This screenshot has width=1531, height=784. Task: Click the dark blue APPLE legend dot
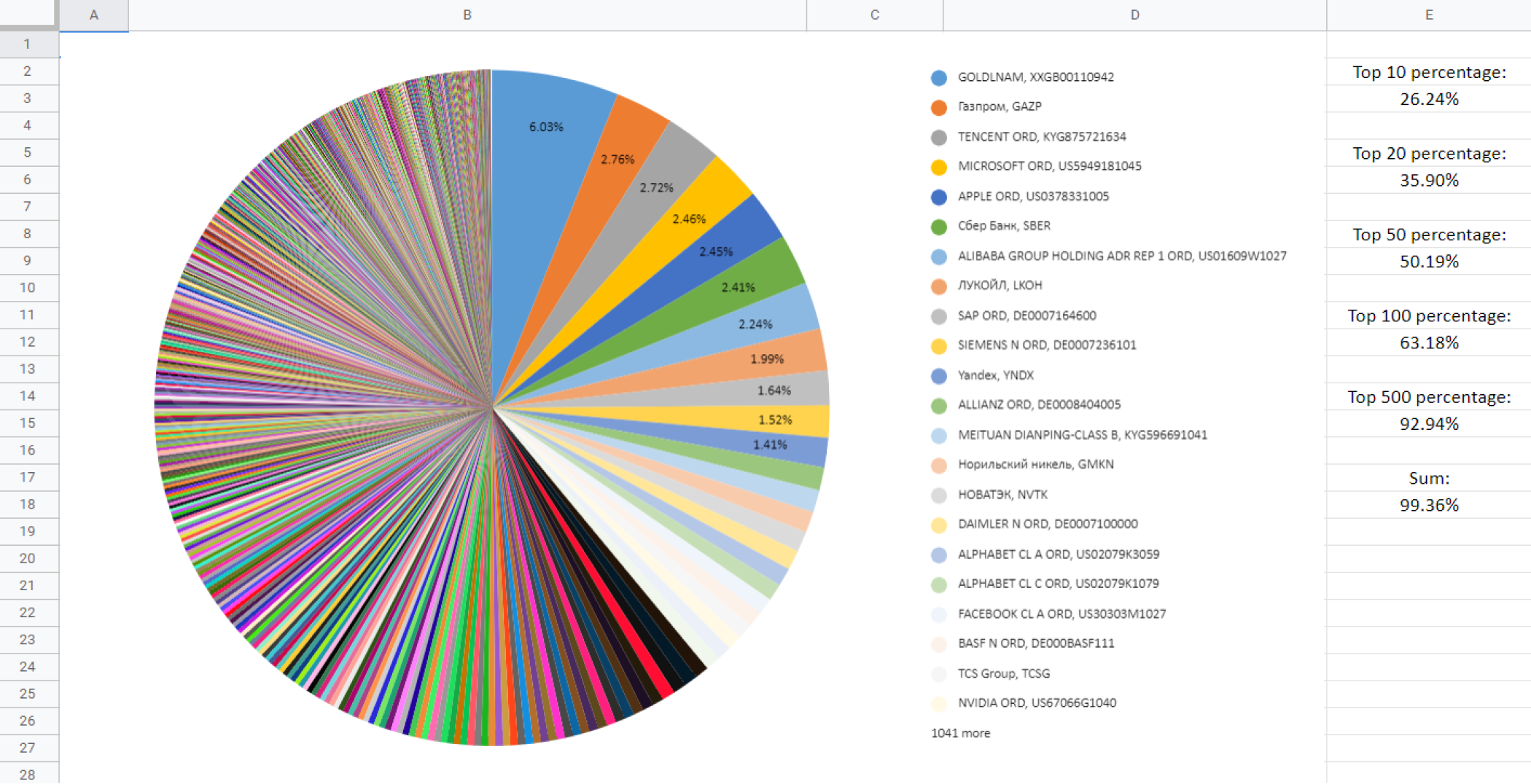939,197
